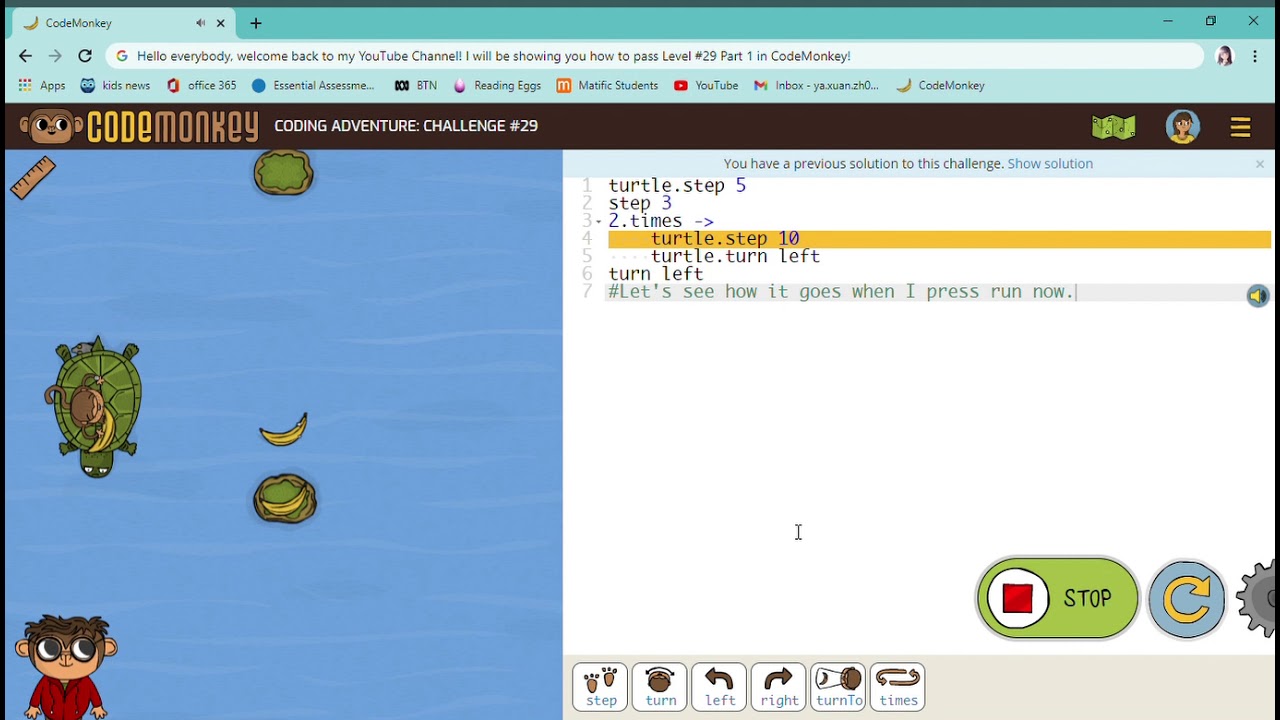Insert the left command block
1280x720 pixels.
719,687
